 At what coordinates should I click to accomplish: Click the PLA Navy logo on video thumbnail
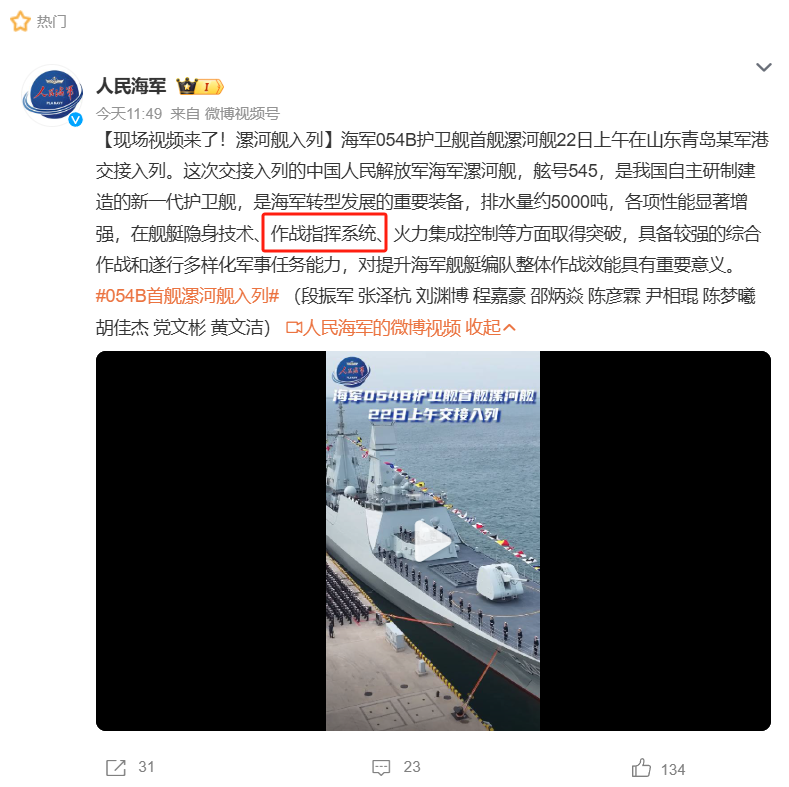351,371
